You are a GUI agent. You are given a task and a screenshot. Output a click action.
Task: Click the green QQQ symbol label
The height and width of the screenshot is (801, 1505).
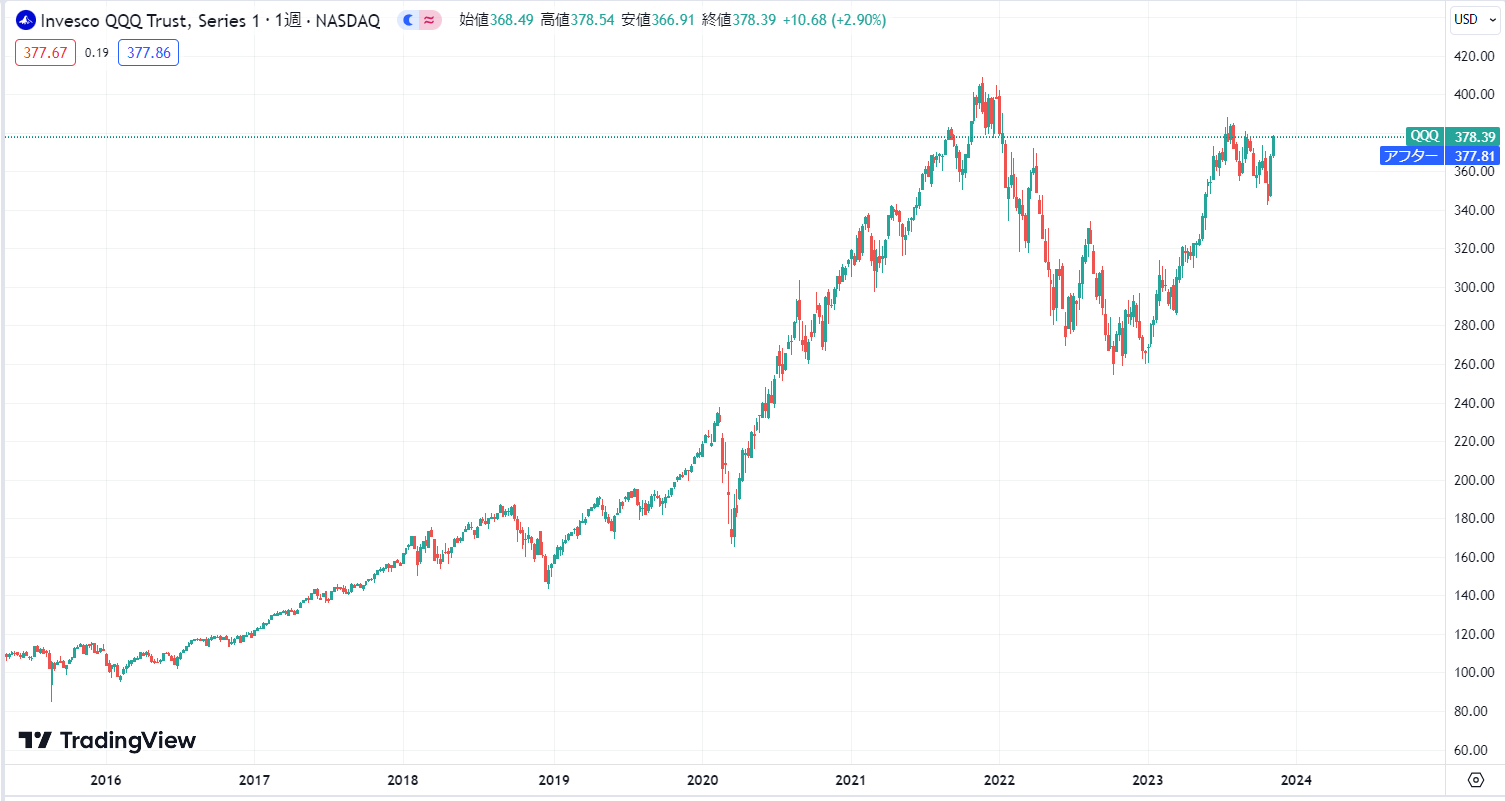pos(1425,136)
